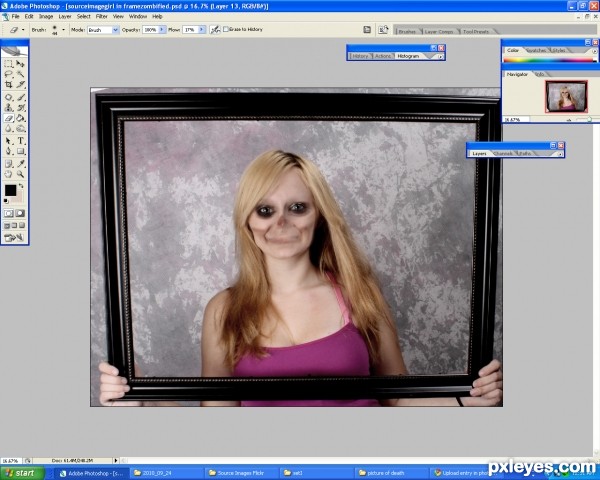Select the Rectangular Marquee tool
Screen dimensions: 600x480
(x=8, y=64)
